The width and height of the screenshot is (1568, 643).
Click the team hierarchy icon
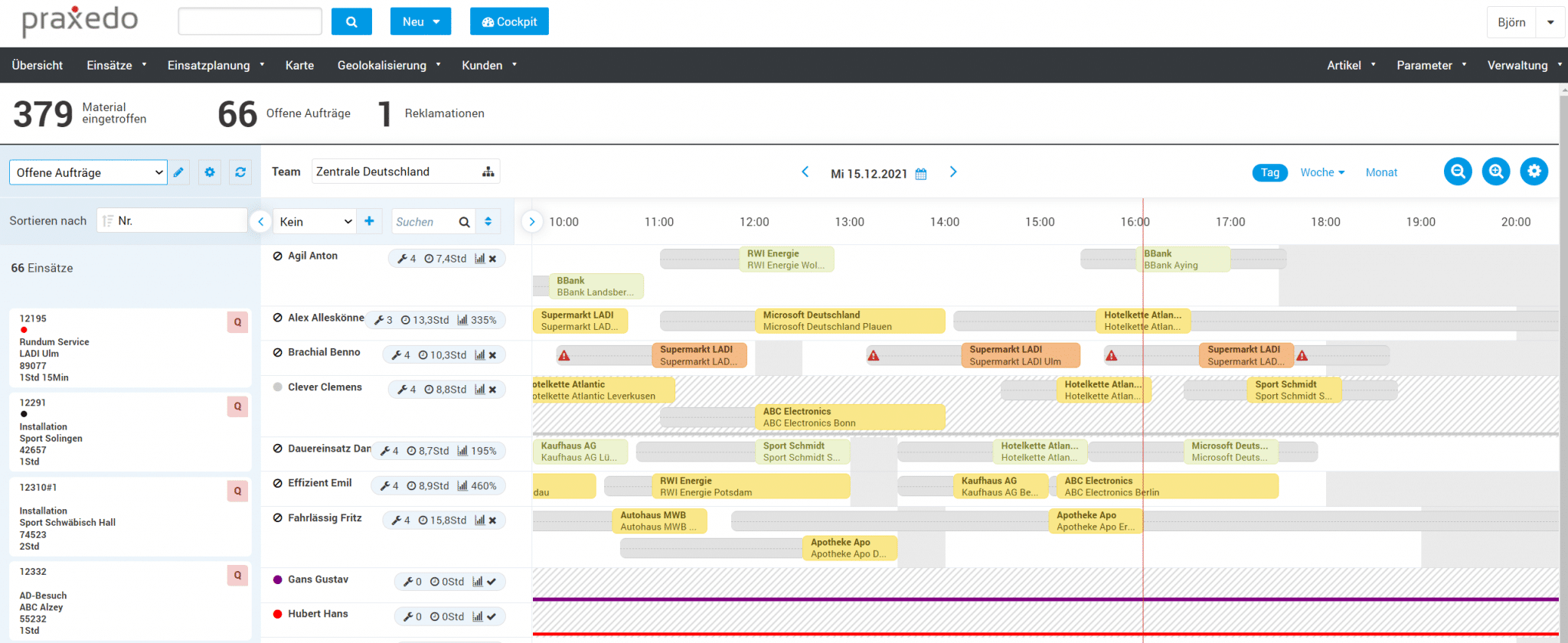(x=488, y=171)
